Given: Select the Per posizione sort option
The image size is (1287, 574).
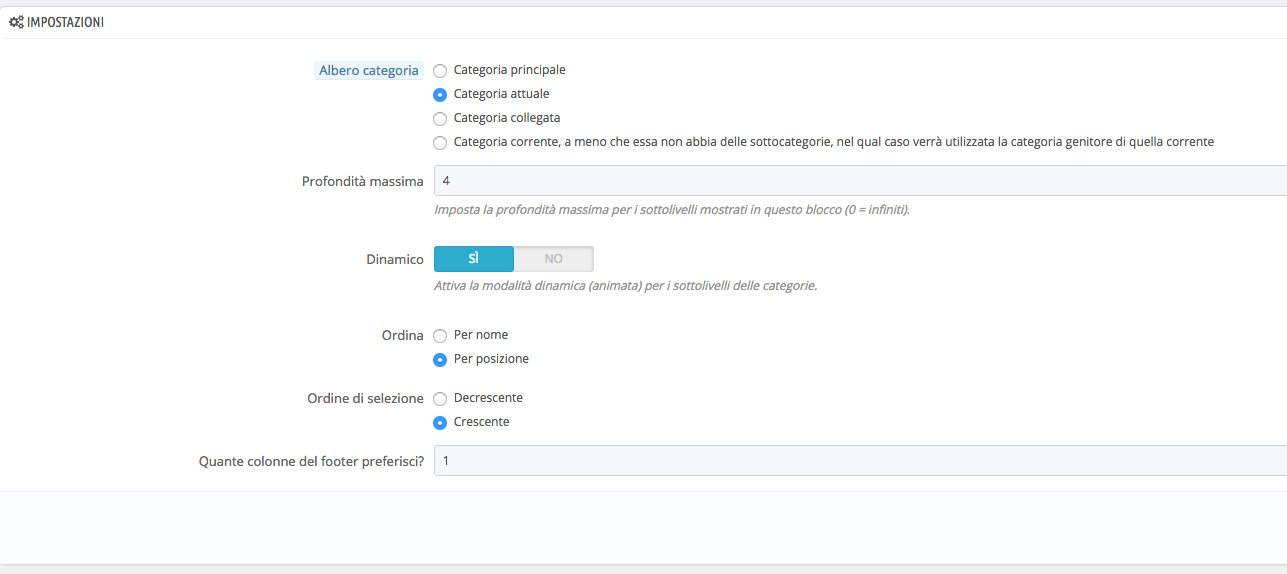Looking at the screenshot, I should tap(440, 360).
